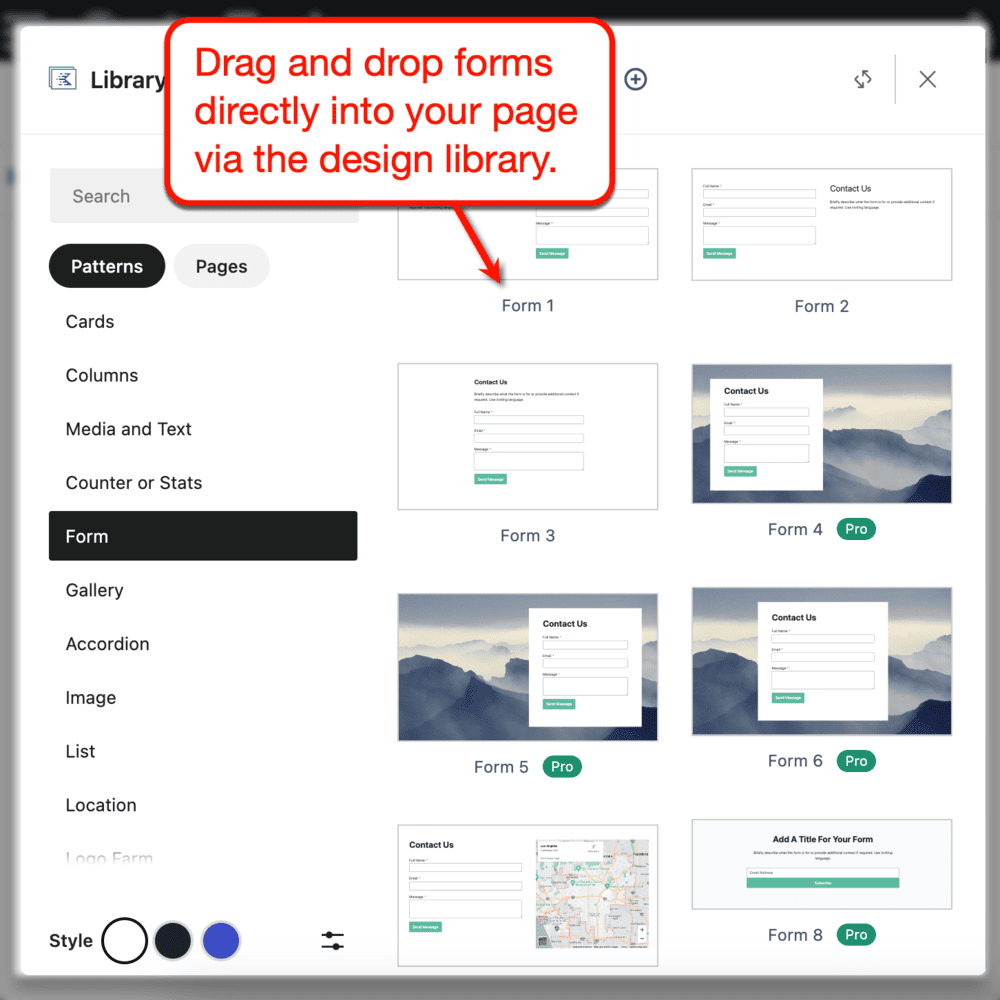Click the refresh/sync icon near top right
This screenshot has height=1000, width=1000.
863,78
